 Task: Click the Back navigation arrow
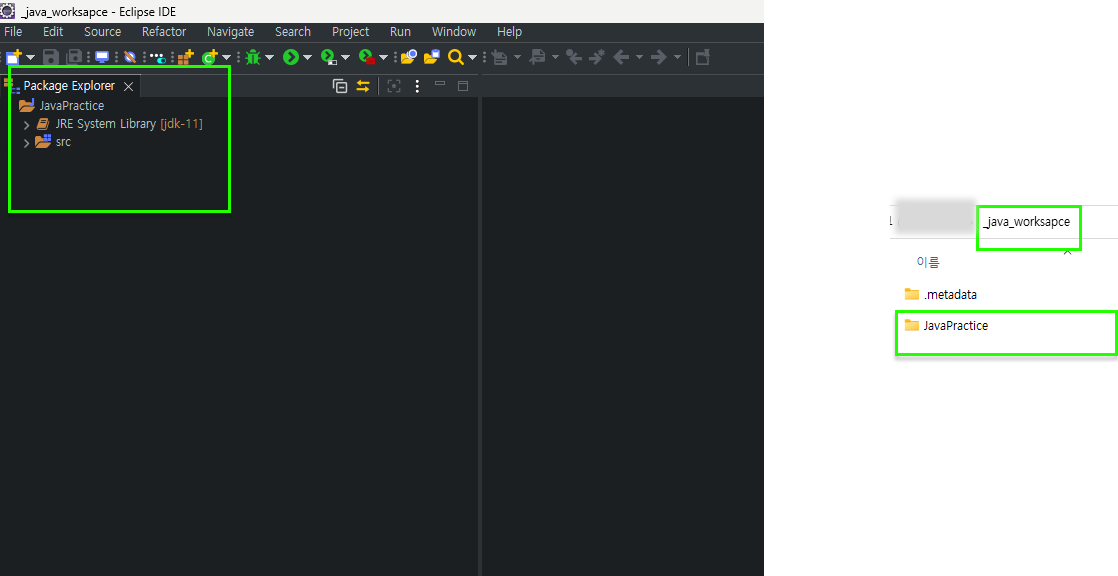point(621,57)
